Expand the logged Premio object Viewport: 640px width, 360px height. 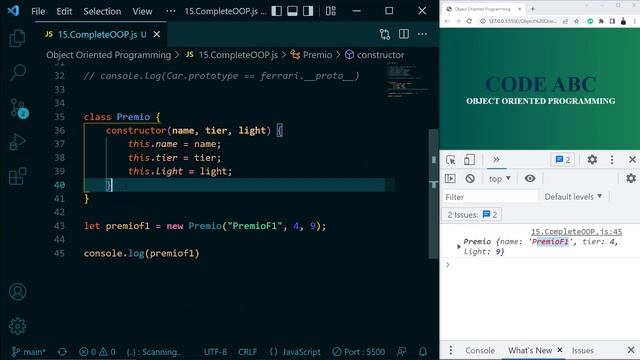[458, 247]
